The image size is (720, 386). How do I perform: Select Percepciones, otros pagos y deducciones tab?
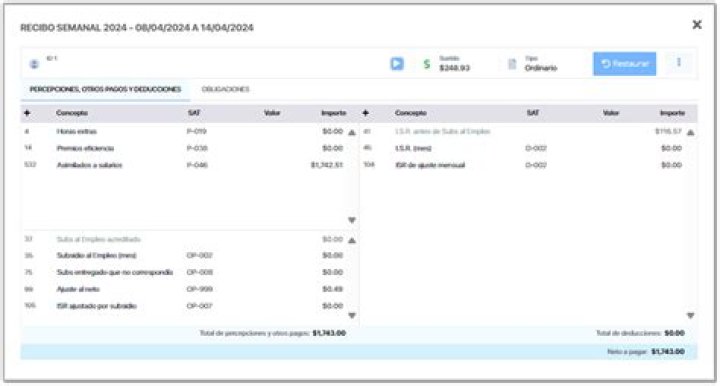pos(105,89)
